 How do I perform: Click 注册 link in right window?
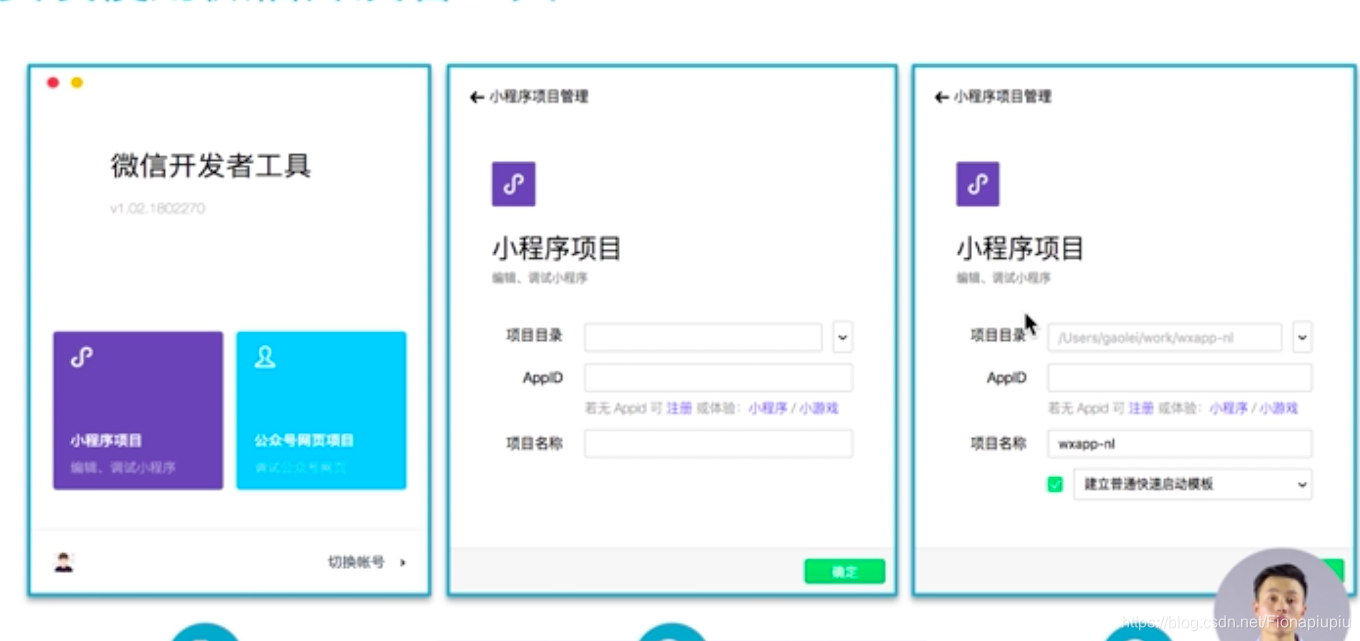[1141, 408]
